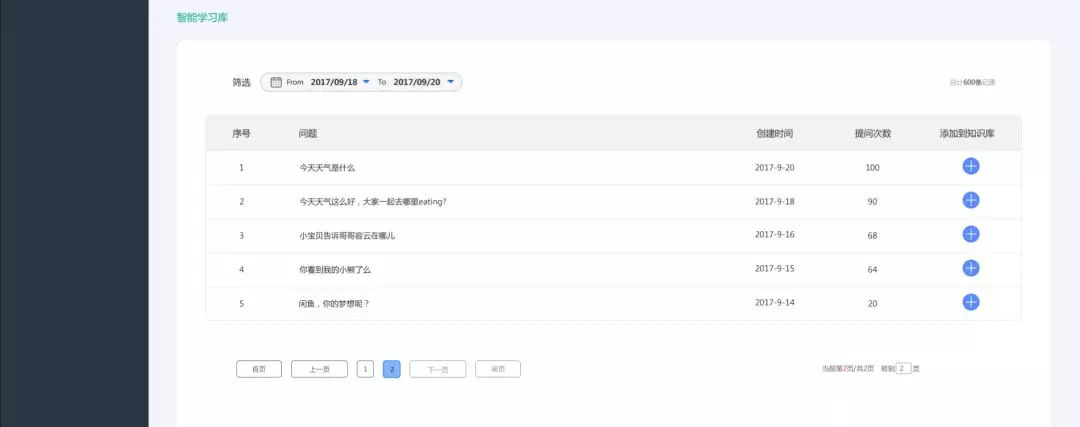The image size is (1080, 427).
Task: Click the last page button (尾页)
Action: tap(498, 369)
